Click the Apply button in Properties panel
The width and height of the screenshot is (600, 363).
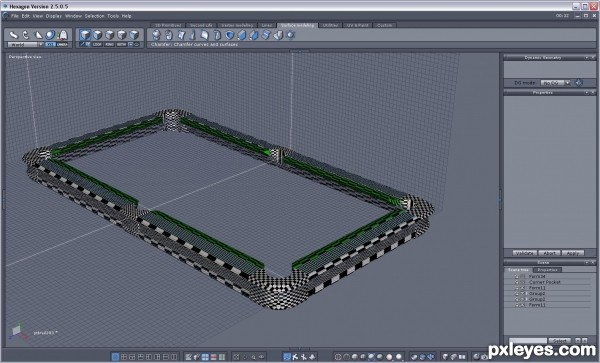572,253
